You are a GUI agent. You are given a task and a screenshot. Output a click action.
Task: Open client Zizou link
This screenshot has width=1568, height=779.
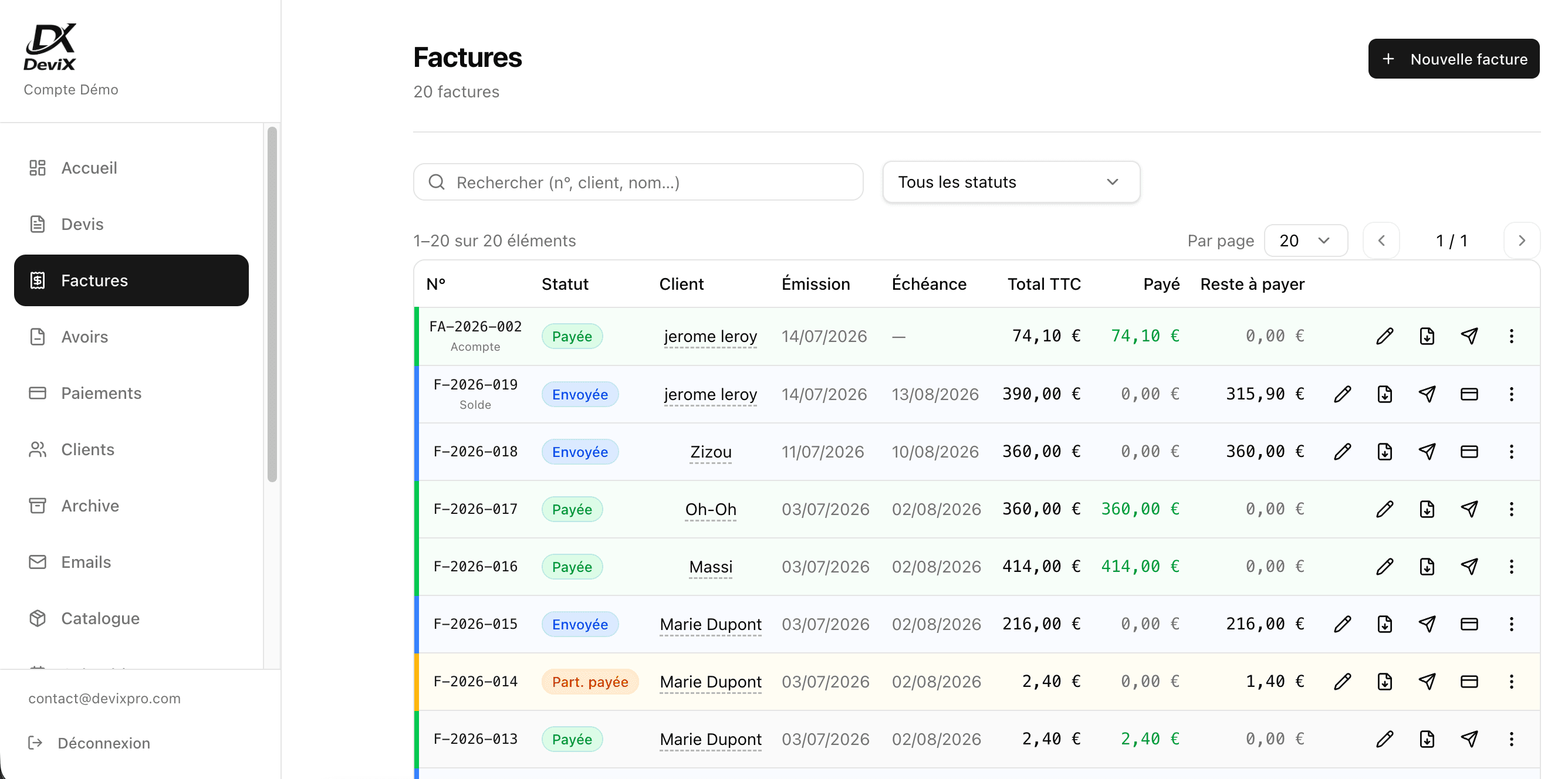[710, 452]
